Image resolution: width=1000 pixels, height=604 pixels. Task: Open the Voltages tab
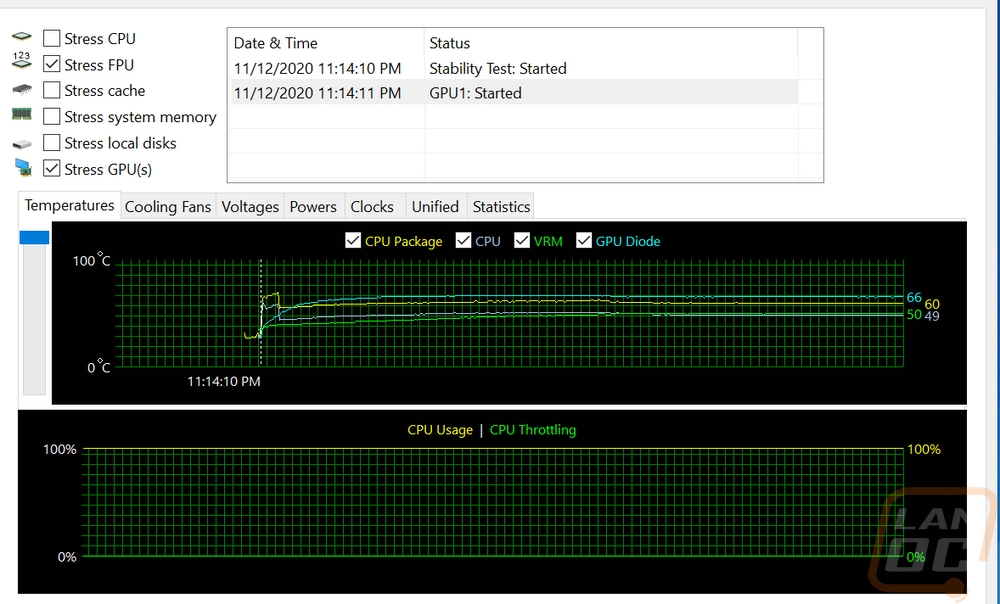250,207
